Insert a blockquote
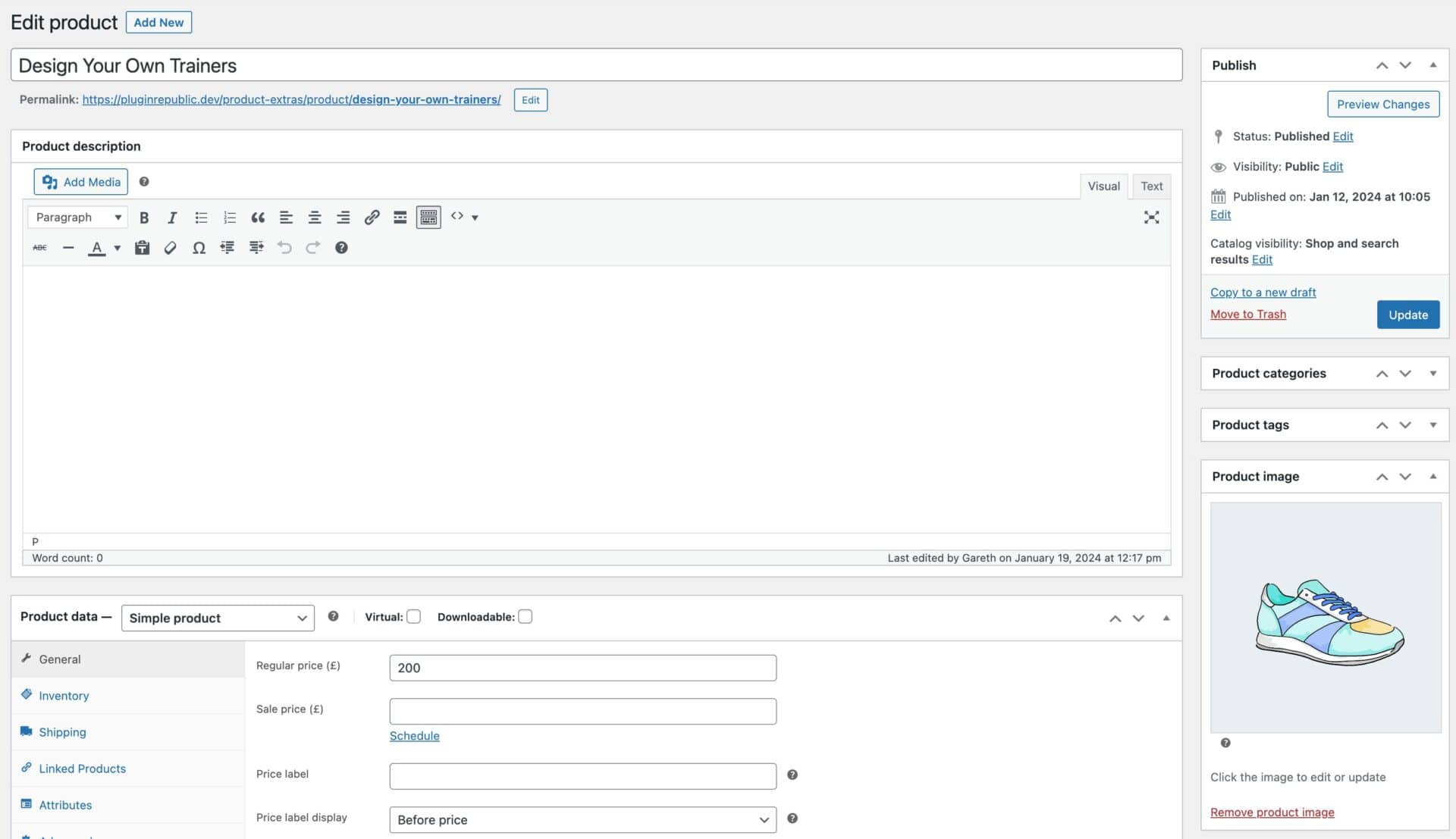 (x=256, y=216)
